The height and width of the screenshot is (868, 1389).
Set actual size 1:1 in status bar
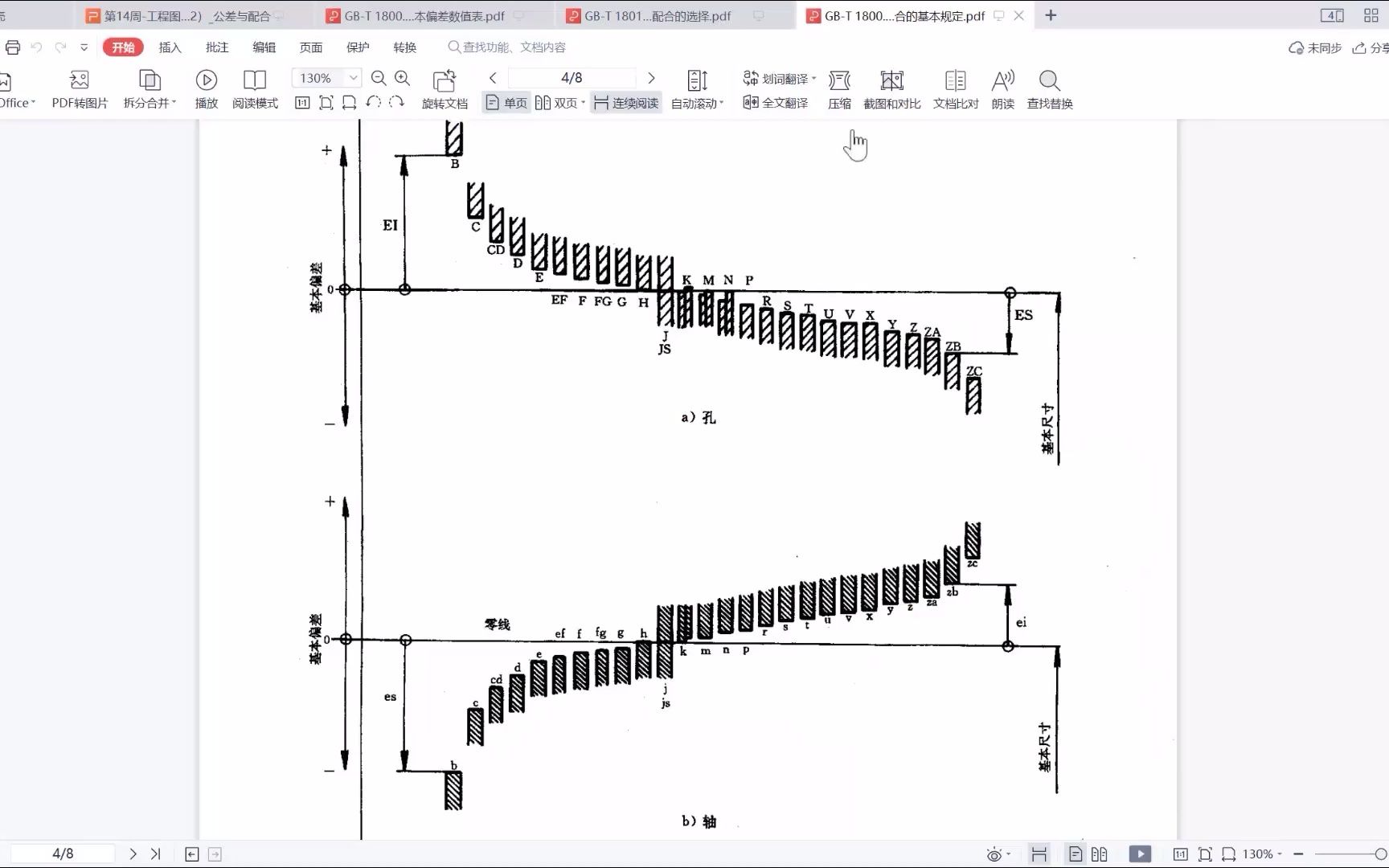tap(1180, 854)
